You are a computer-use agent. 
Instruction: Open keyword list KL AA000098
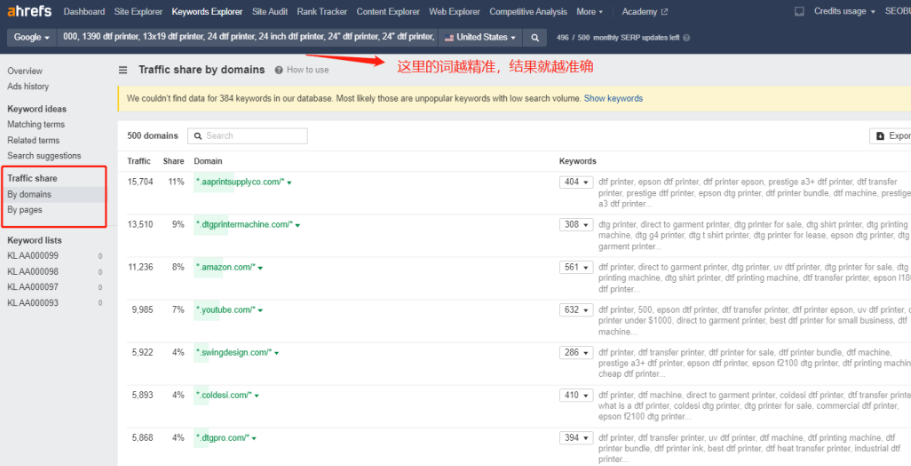point(33,271)
